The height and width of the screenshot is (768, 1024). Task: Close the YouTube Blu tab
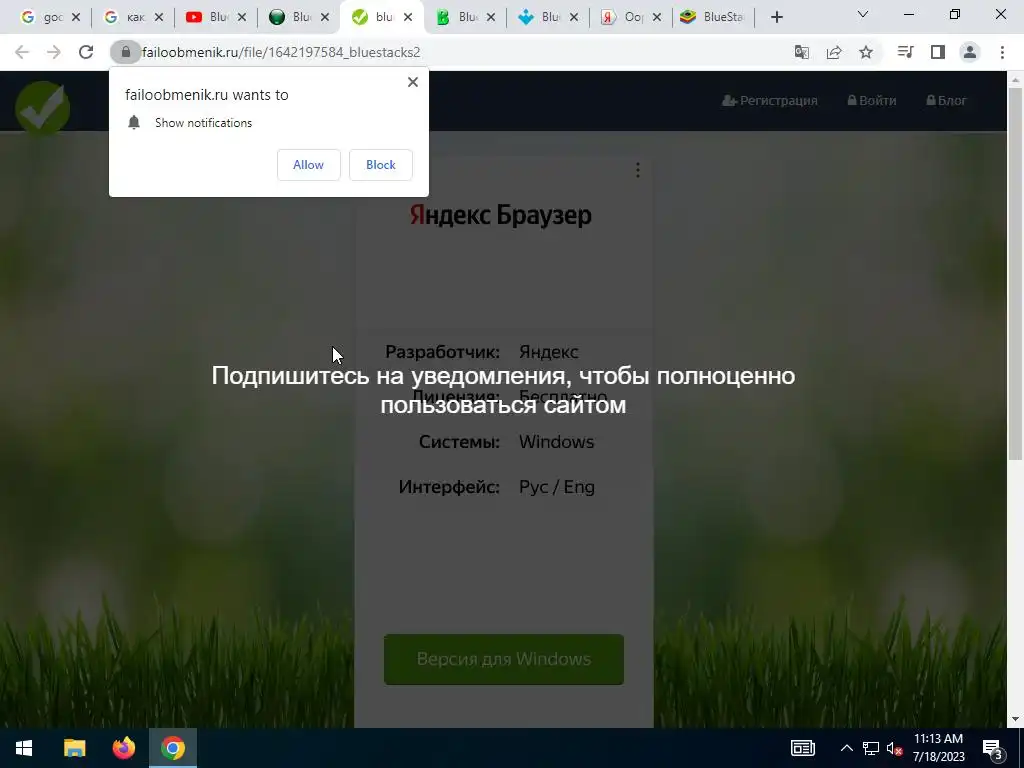pos(242,18)
